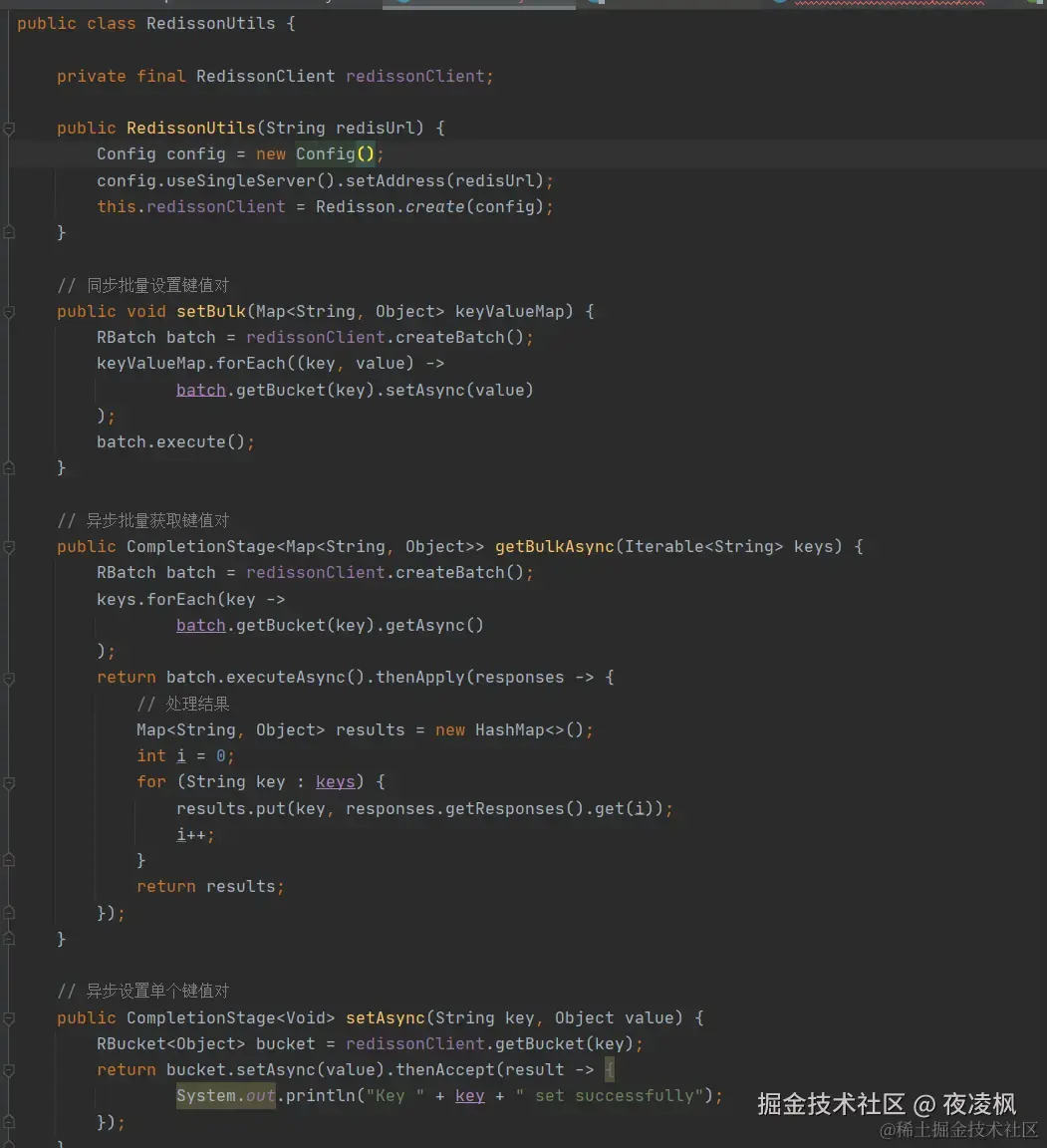Click the redissonClient field in the private final declaration
Screen dimensions: 1047x1148
click(x=414, y=76)
